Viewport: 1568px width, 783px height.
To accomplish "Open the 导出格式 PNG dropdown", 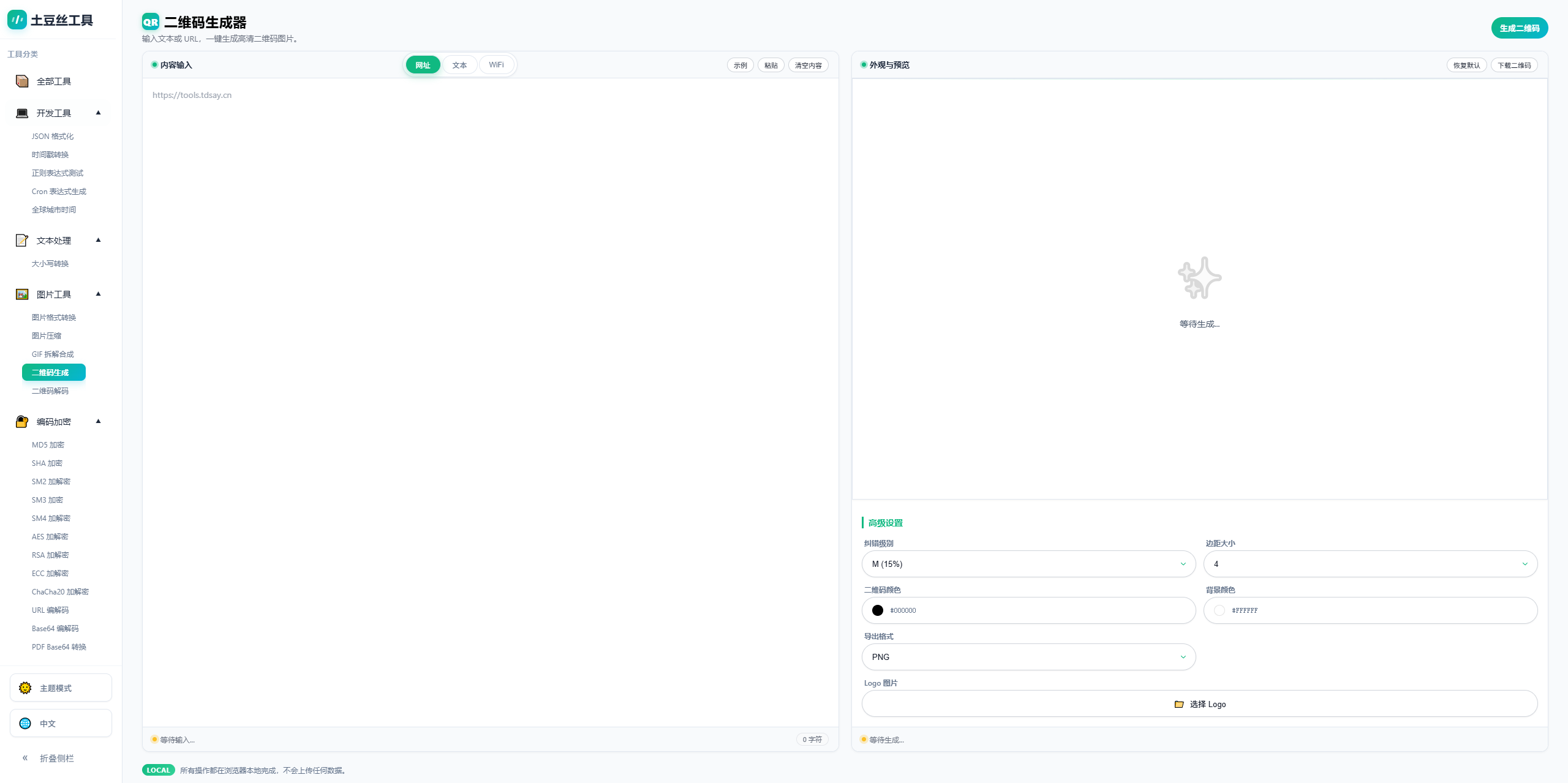I will coord(1028,657).
